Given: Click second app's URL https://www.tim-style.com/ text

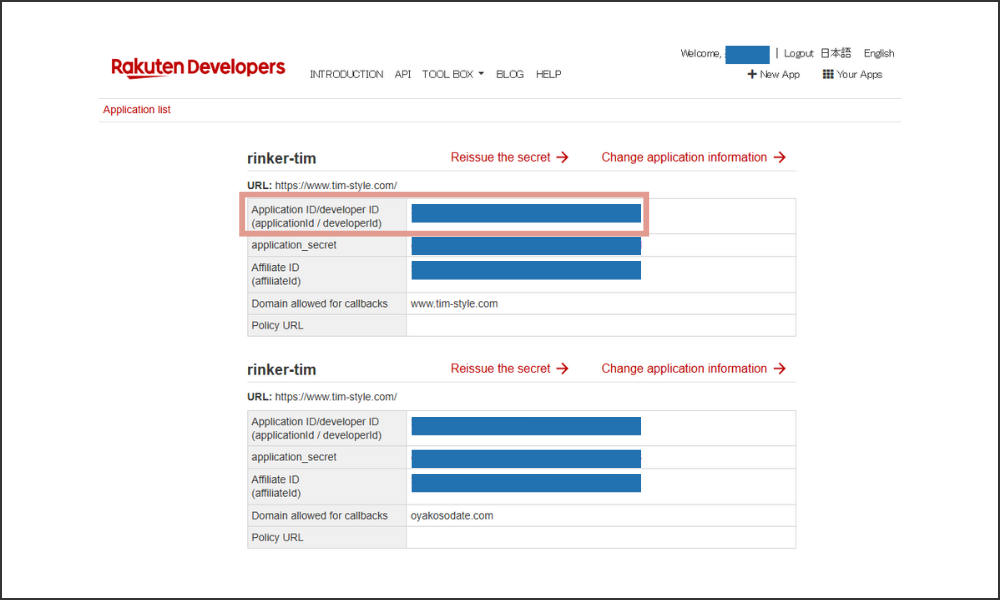Looking at the screenshot, I should click(335, 397).
